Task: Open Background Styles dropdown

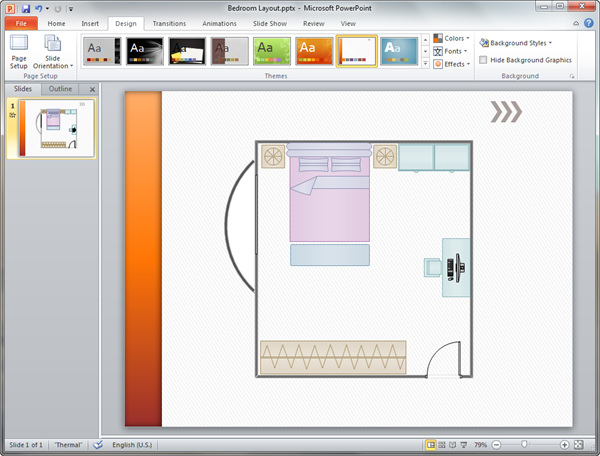Action: 518,43
